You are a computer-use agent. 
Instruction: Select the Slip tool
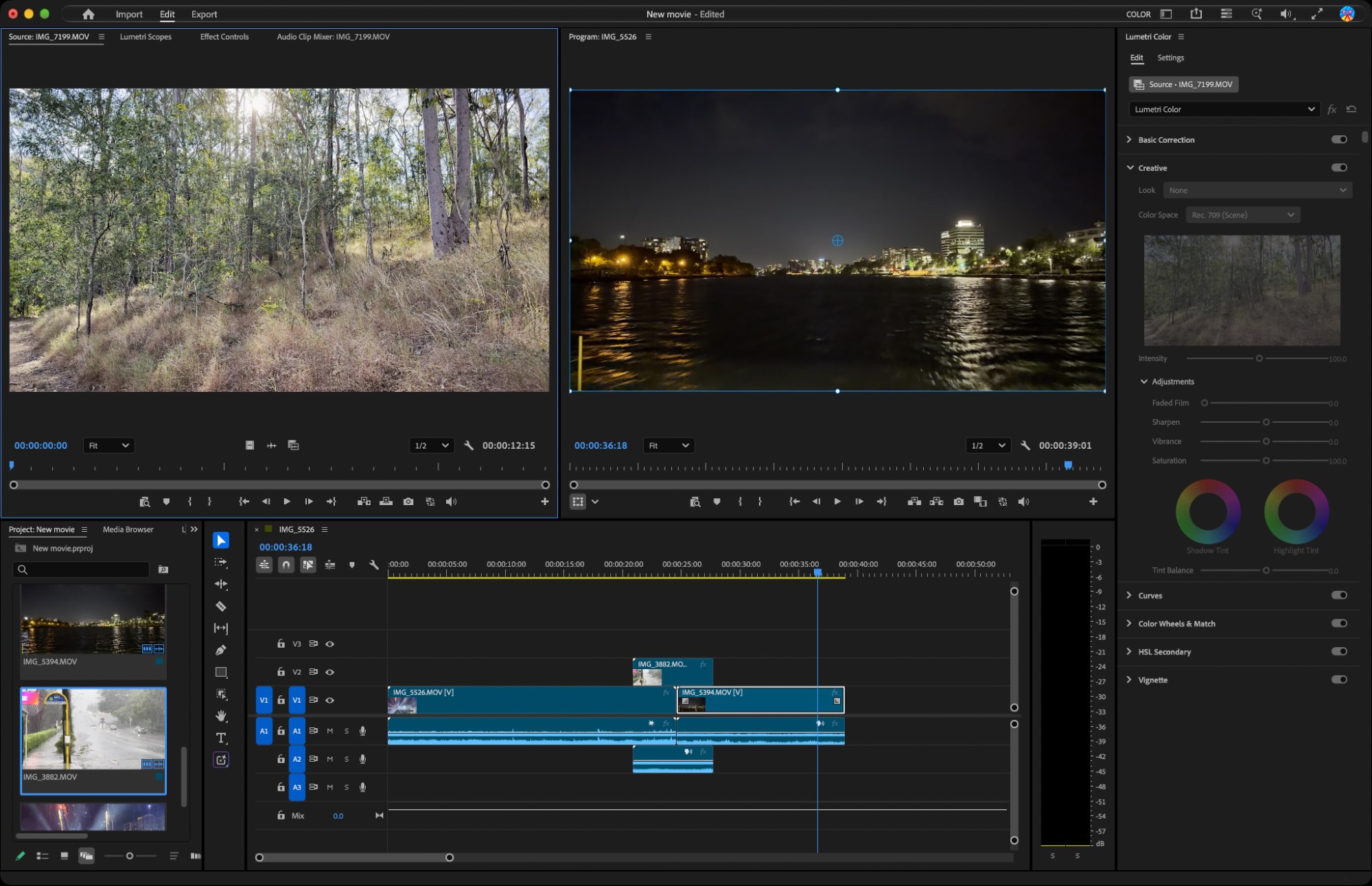click(221, 628)
